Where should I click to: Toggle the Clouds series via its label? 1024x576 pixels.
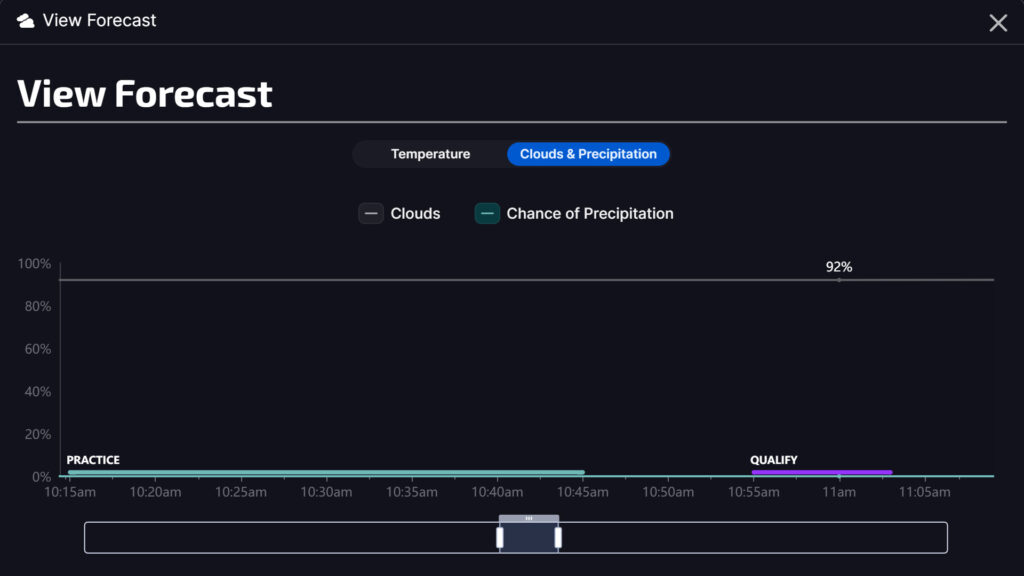pos(415,213)
